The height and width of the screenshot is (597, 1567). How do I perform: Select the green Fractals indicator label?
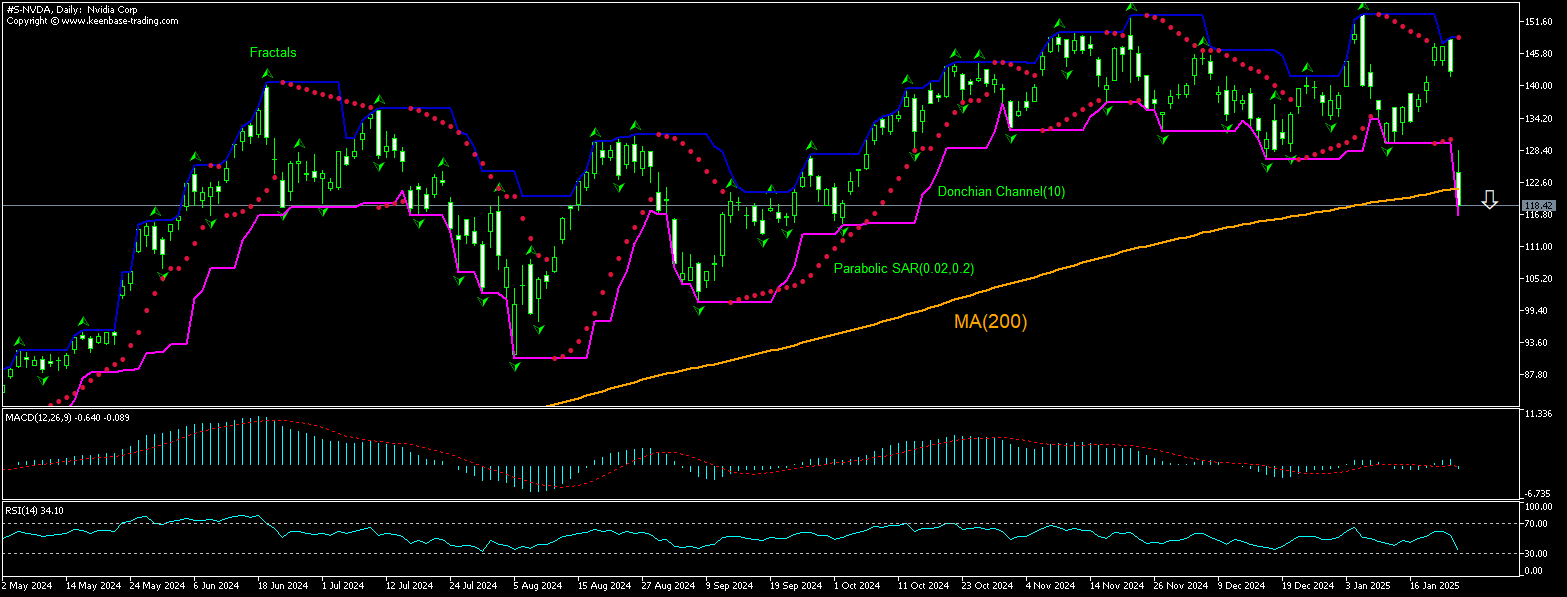click(x=273, y=53)
